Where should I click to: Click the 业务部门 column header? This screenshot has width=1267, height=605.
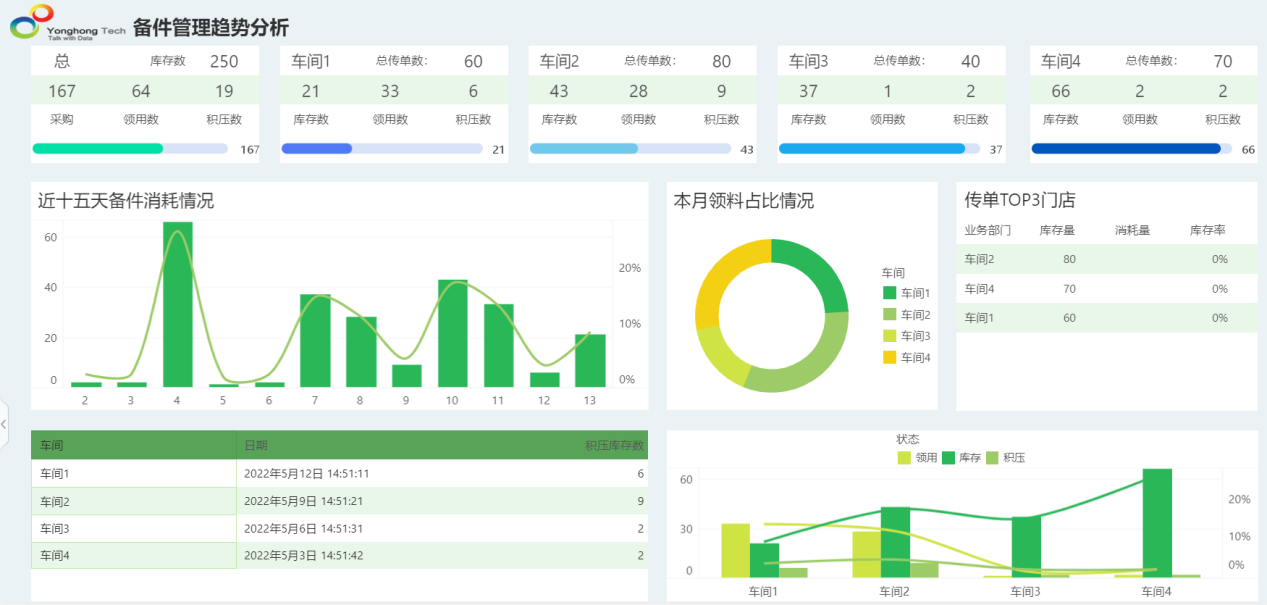988,230
